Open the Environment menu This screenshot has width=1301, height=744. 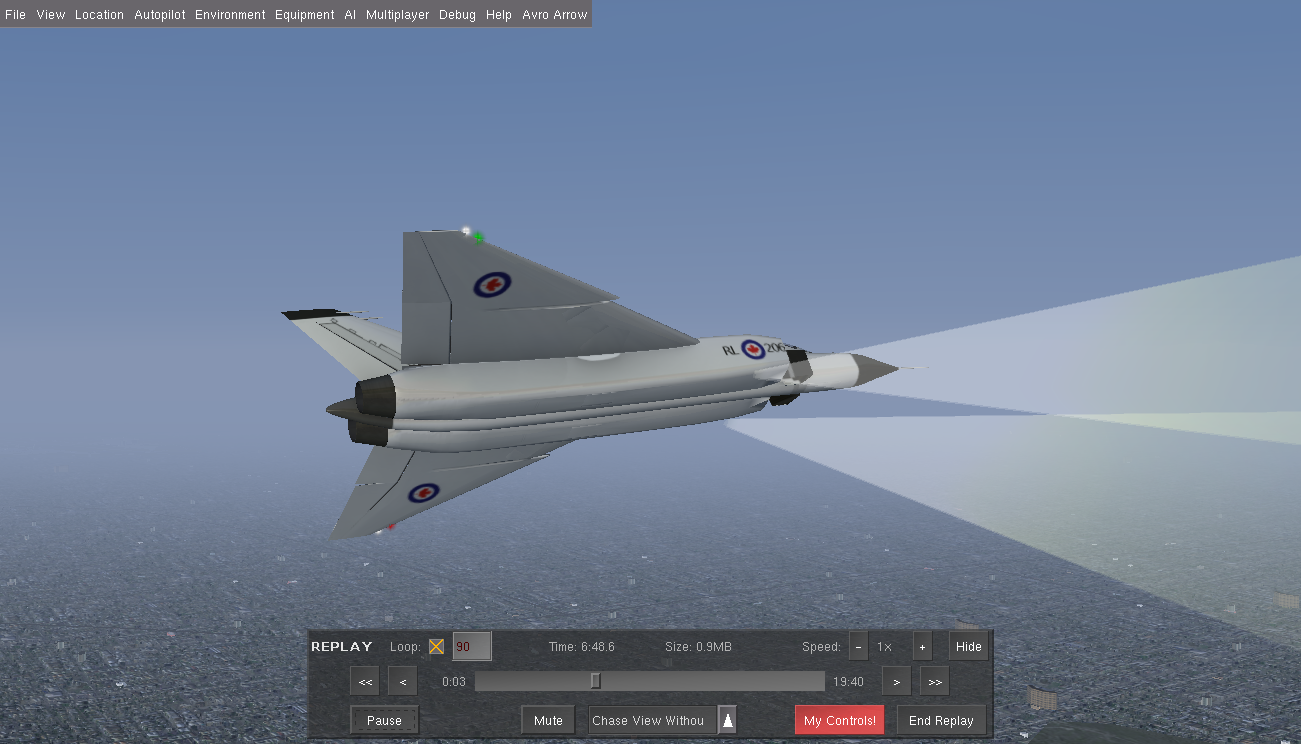click(x=230, y=15)
